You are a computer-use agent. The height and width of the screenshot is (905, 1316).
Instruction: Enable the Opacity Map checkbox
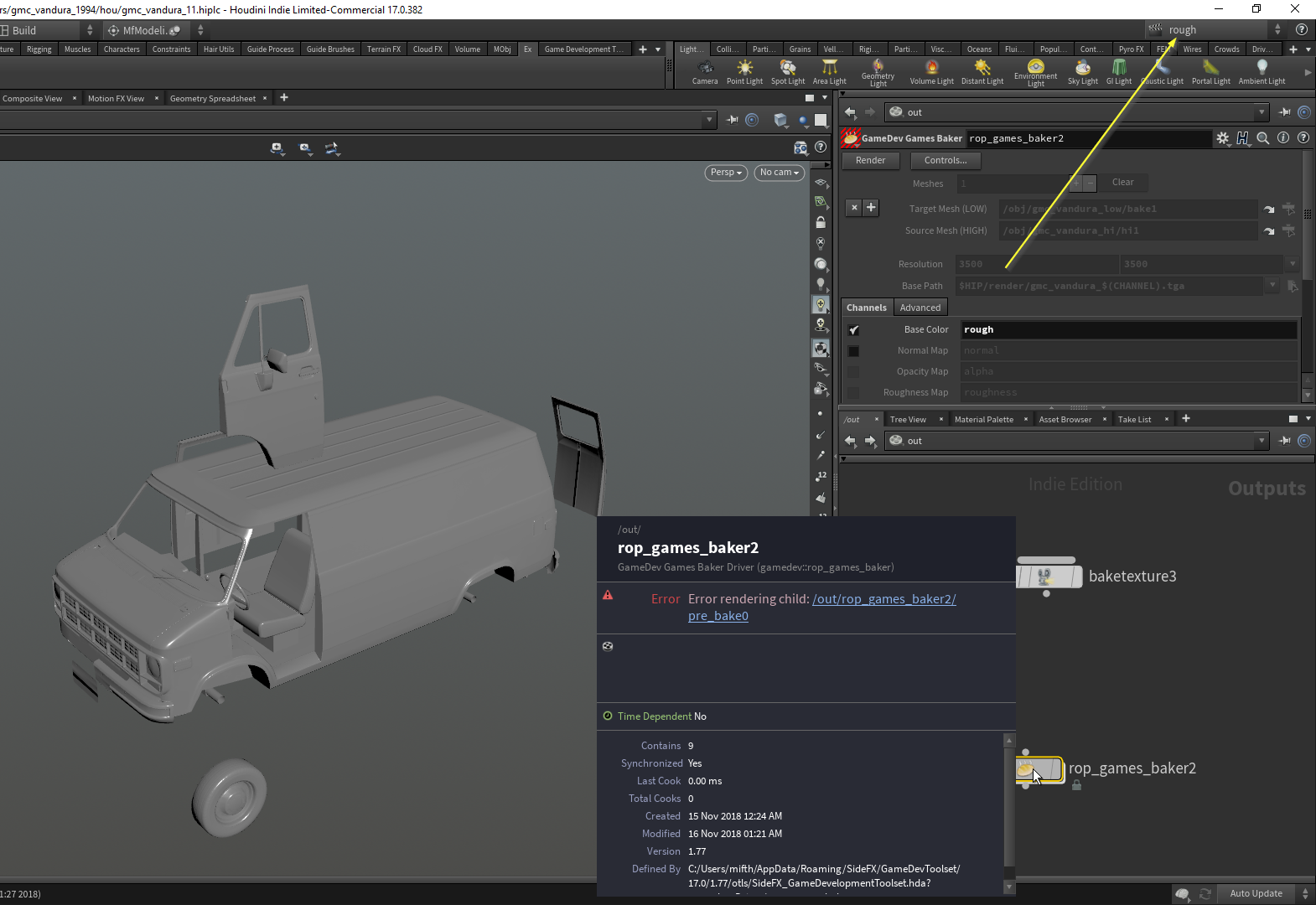tap(853, 372)
